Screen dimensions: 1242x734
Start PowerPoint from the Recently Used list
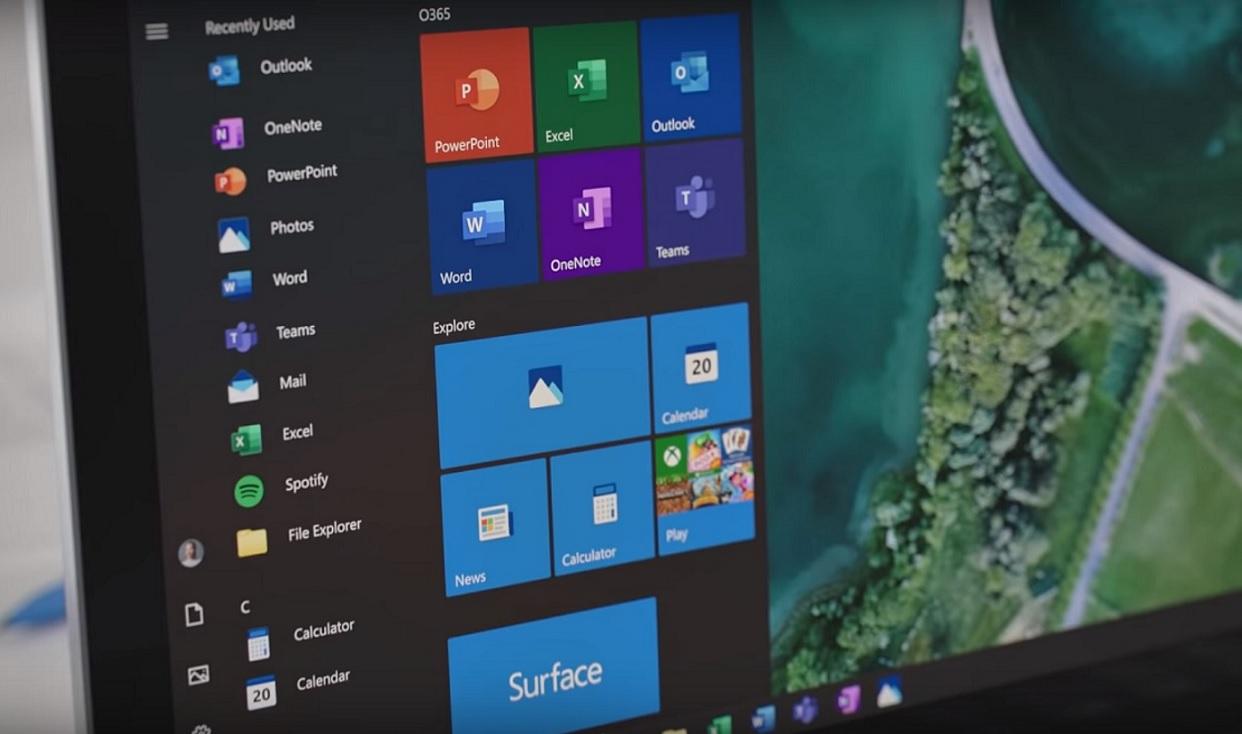pos(276,177)
